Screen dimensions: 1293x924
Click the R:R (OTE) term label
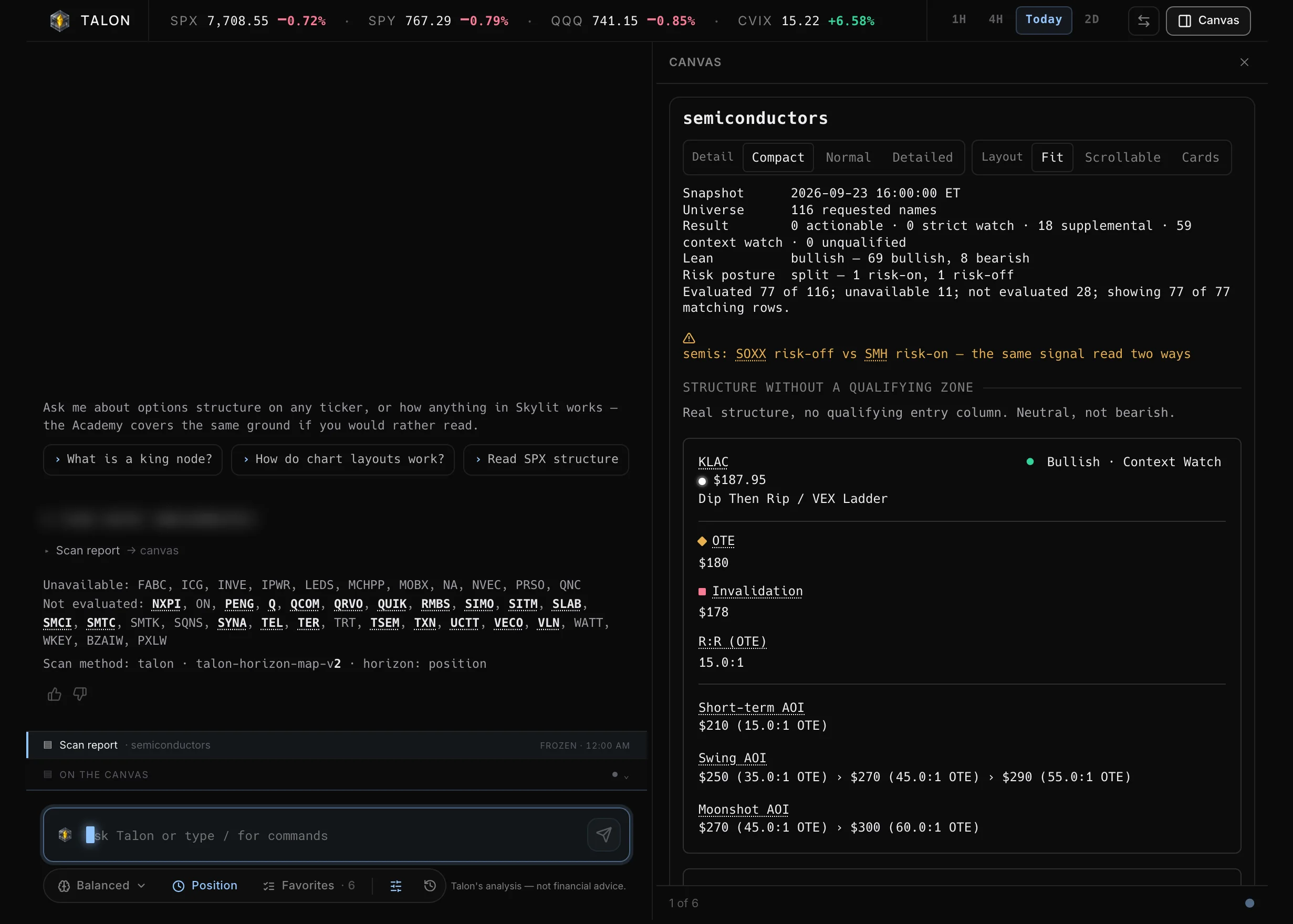[x=732, y=642]
